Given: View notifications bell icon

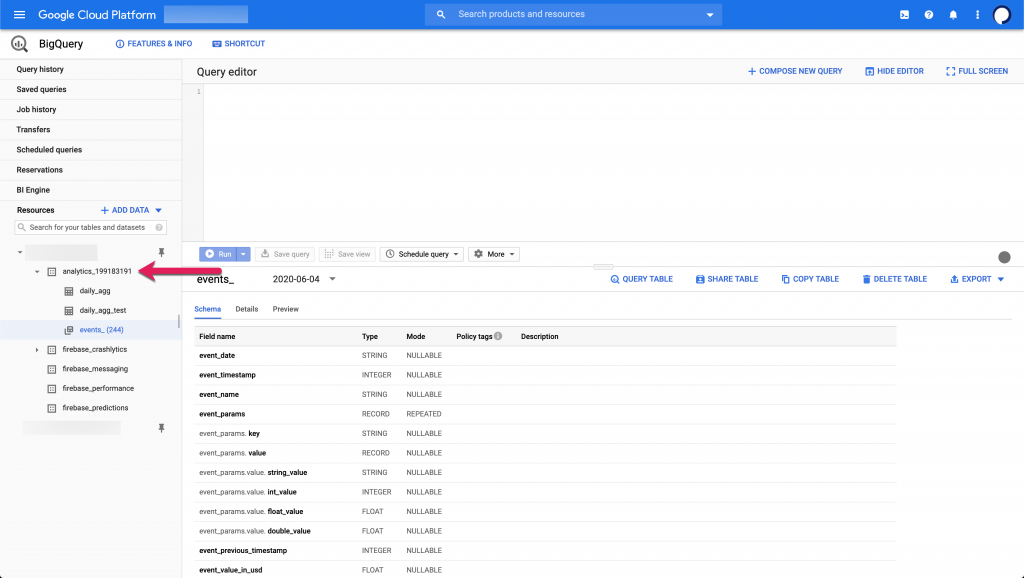Looking at the screenshot, I should tap(953, 15).
